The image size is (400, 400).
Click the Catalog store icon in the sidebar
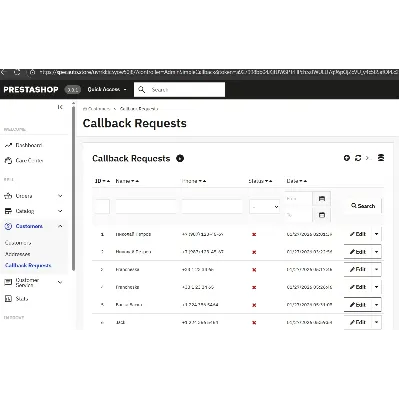tap(8, 211)
